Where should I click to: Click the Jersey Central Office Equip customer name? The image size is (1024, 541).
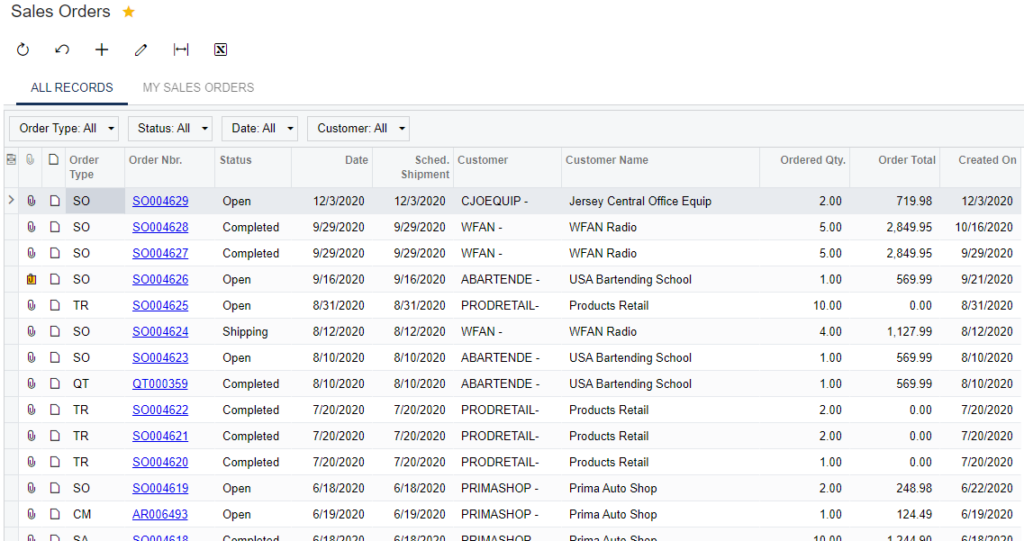coord(640,201)
